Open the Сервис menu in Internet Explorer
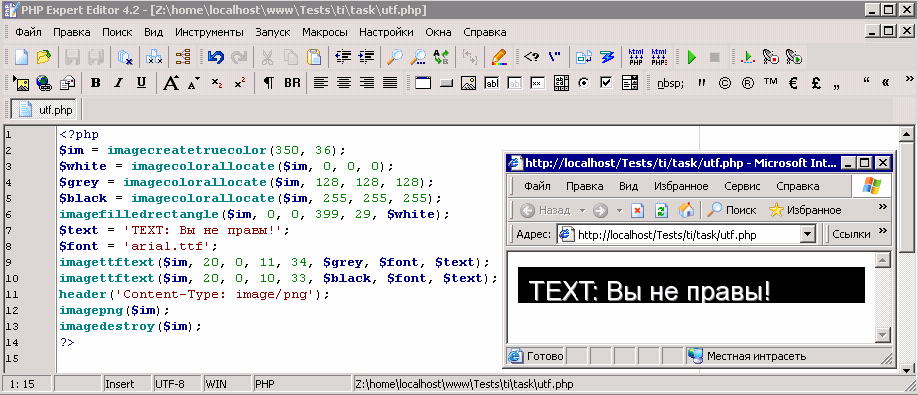 coord(742,187)
